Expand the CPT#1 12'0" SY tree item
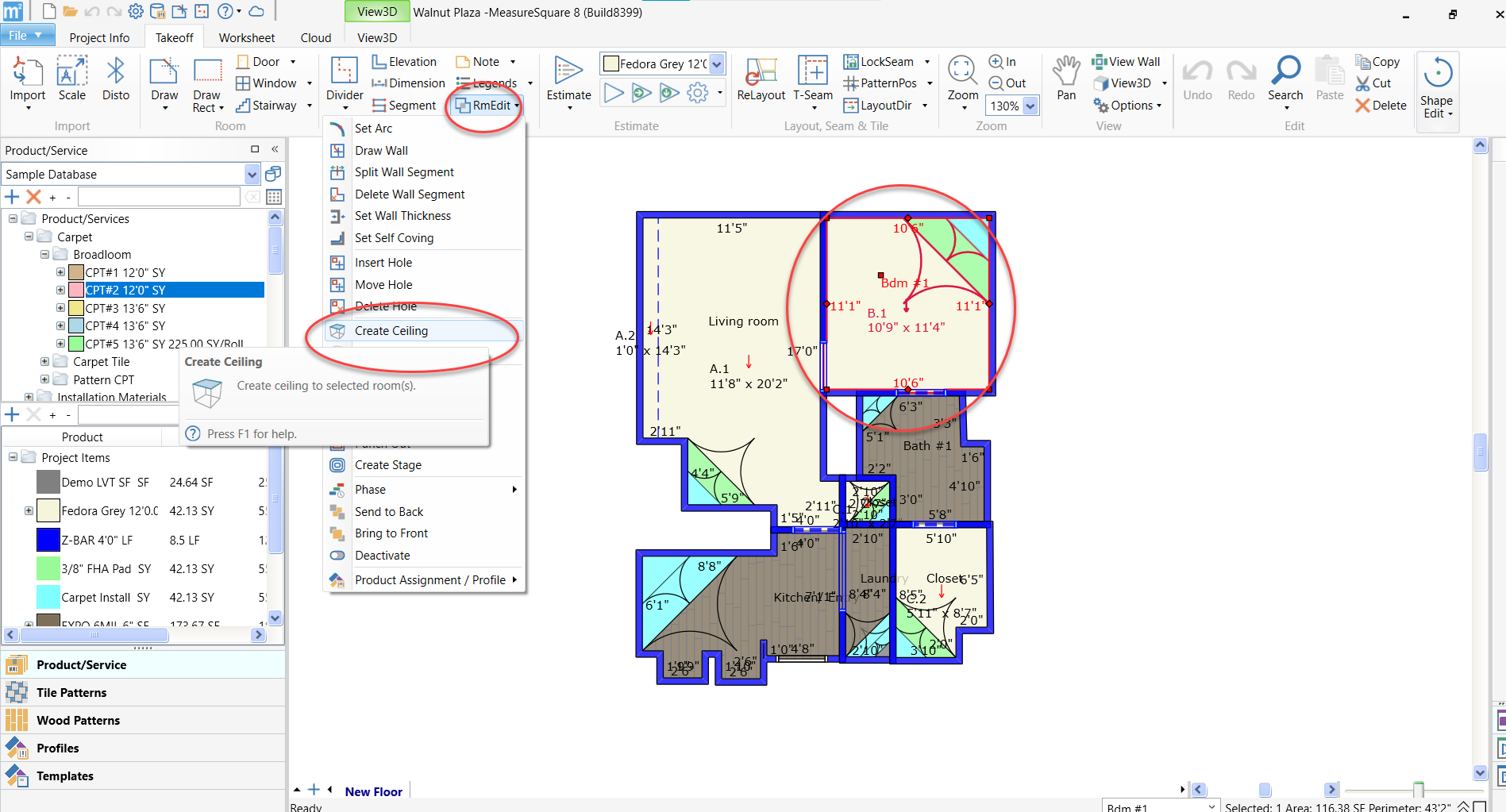Image resolution: width=1506 pixels, height=812 pixels. pyautogui.click(x=60, y=272)
